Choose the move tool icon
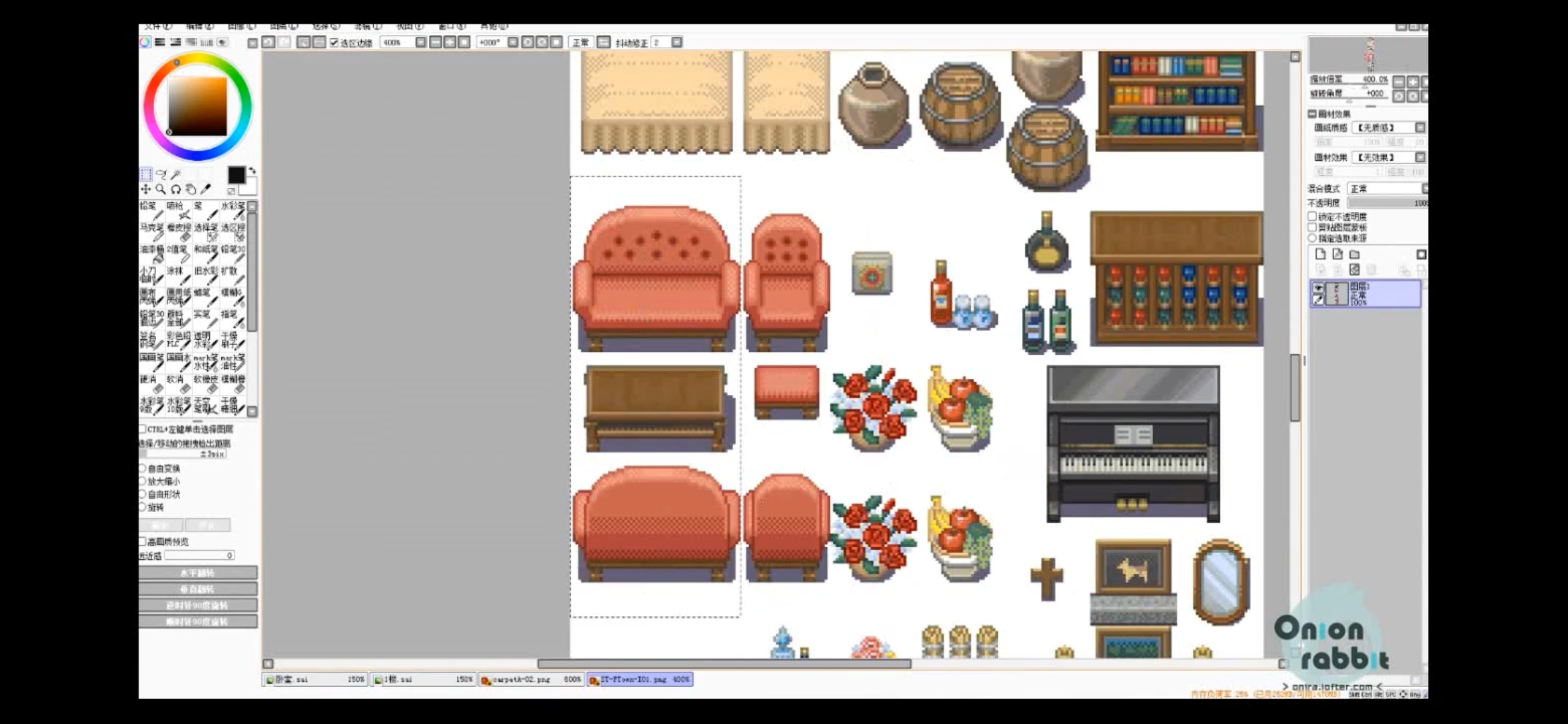Image resolution: width=1568 pixels, height=724 pixels. tap(146, 190)
